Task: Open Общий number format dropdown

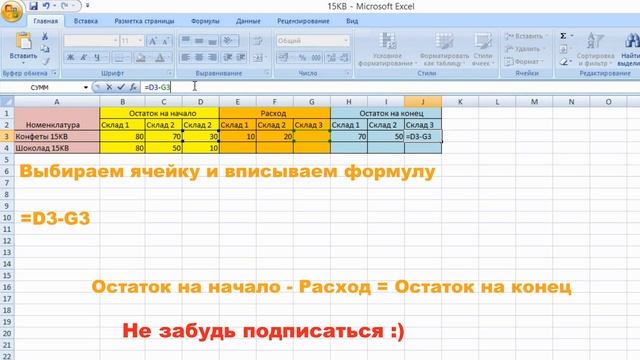Action: point(346,41)
